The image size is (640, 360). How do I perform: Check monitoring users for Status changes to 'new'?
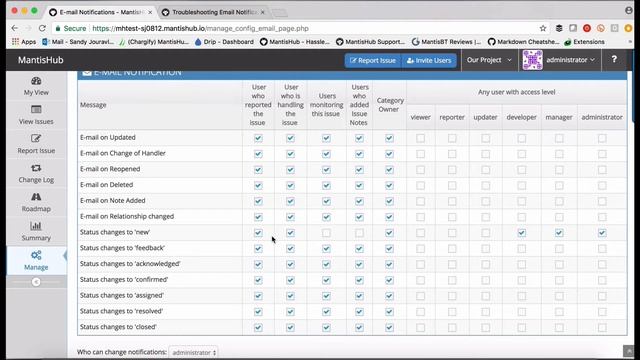coord(326,233)
